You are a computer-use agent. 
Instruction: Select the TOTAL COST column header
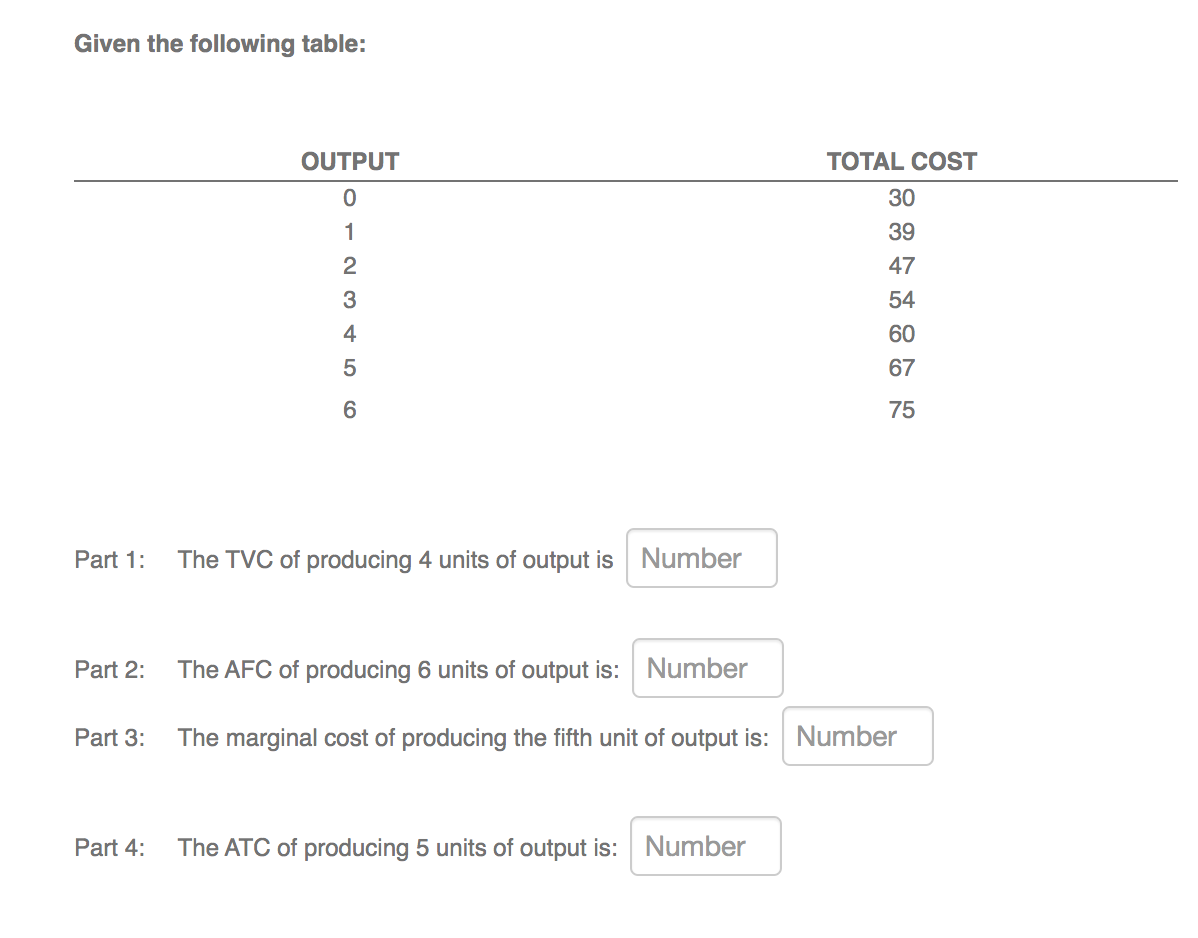pos(901,160)
